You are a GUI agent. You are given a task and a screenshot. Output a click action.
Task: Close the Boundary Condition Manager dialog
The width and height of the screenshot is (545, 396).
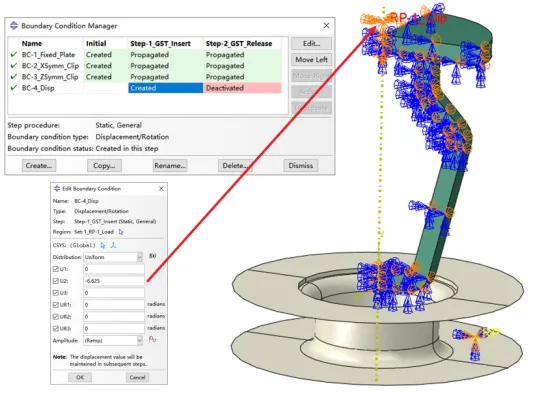coord(326,26)
